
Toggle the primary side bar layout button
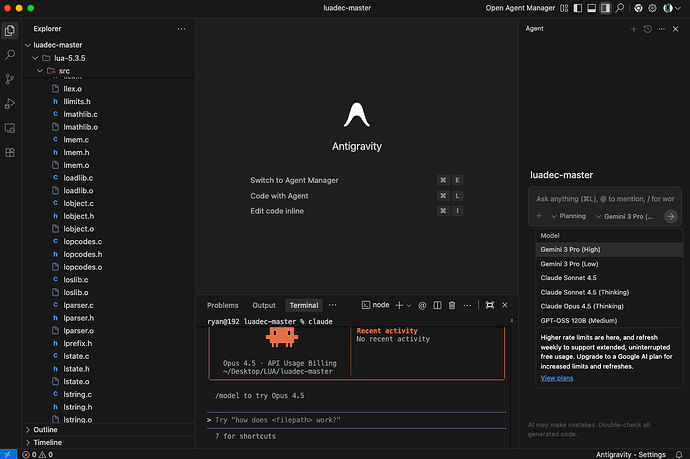578,8
